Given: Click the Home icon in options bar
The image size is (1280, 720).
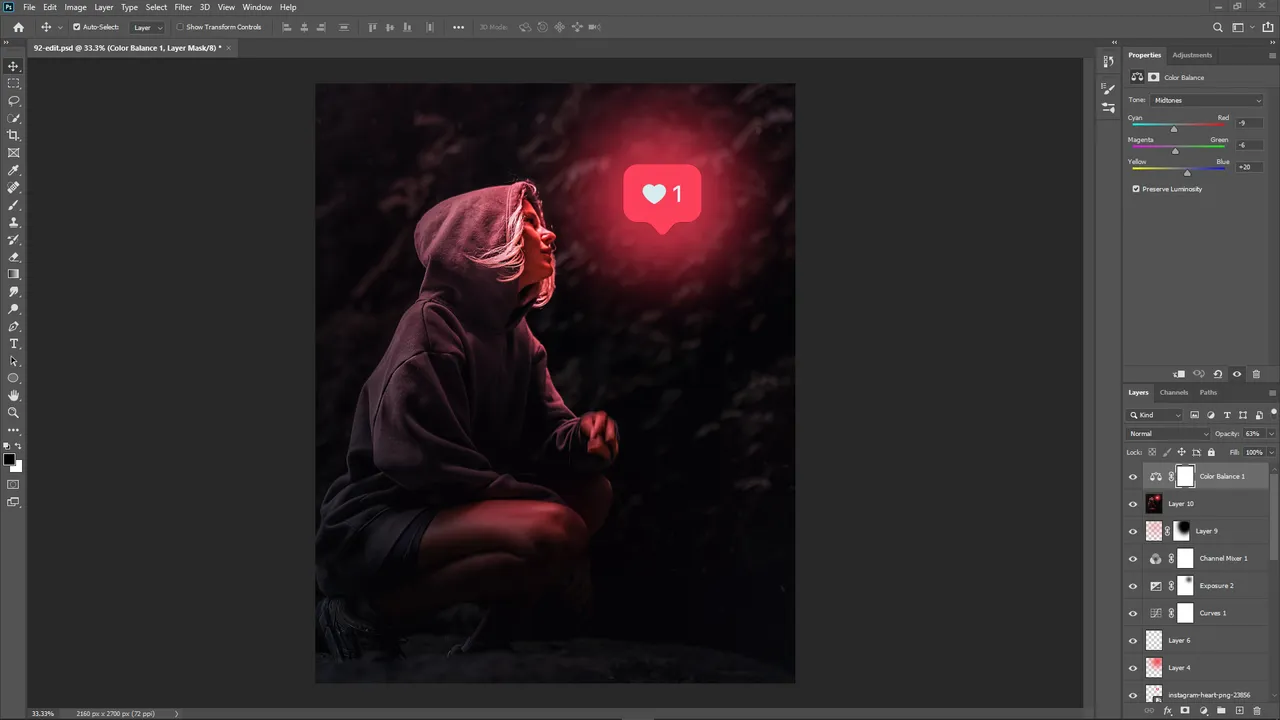Looking at the screenshot, I should 18,27.
